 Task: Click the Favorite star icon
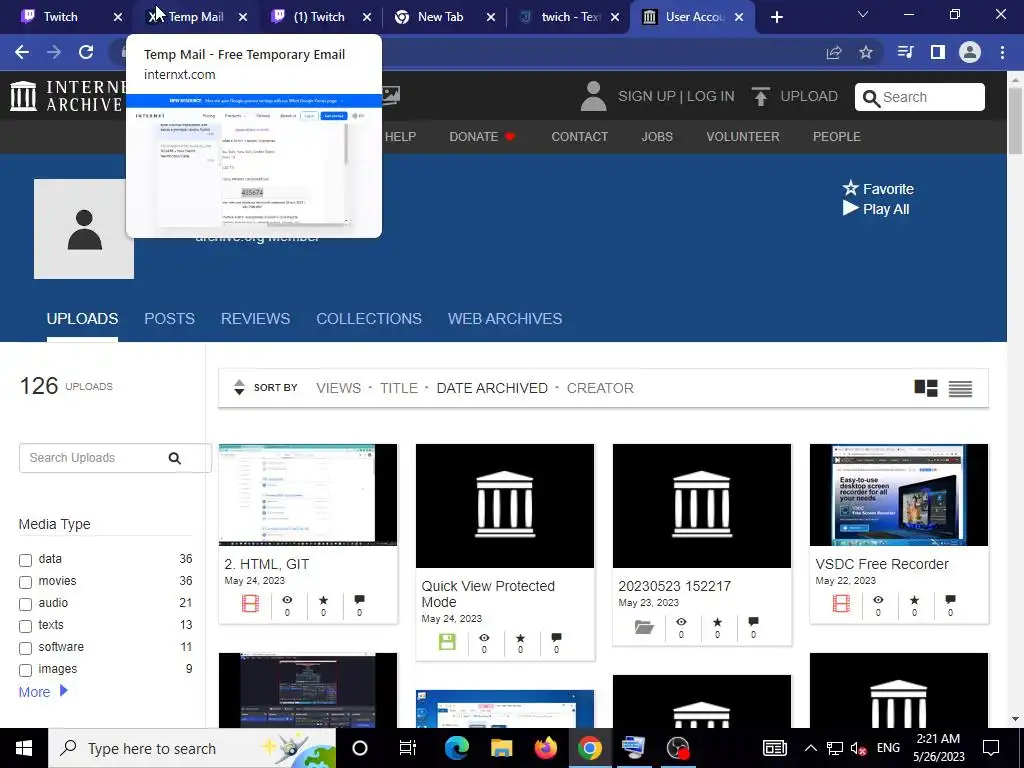click(x=850, y=188)
